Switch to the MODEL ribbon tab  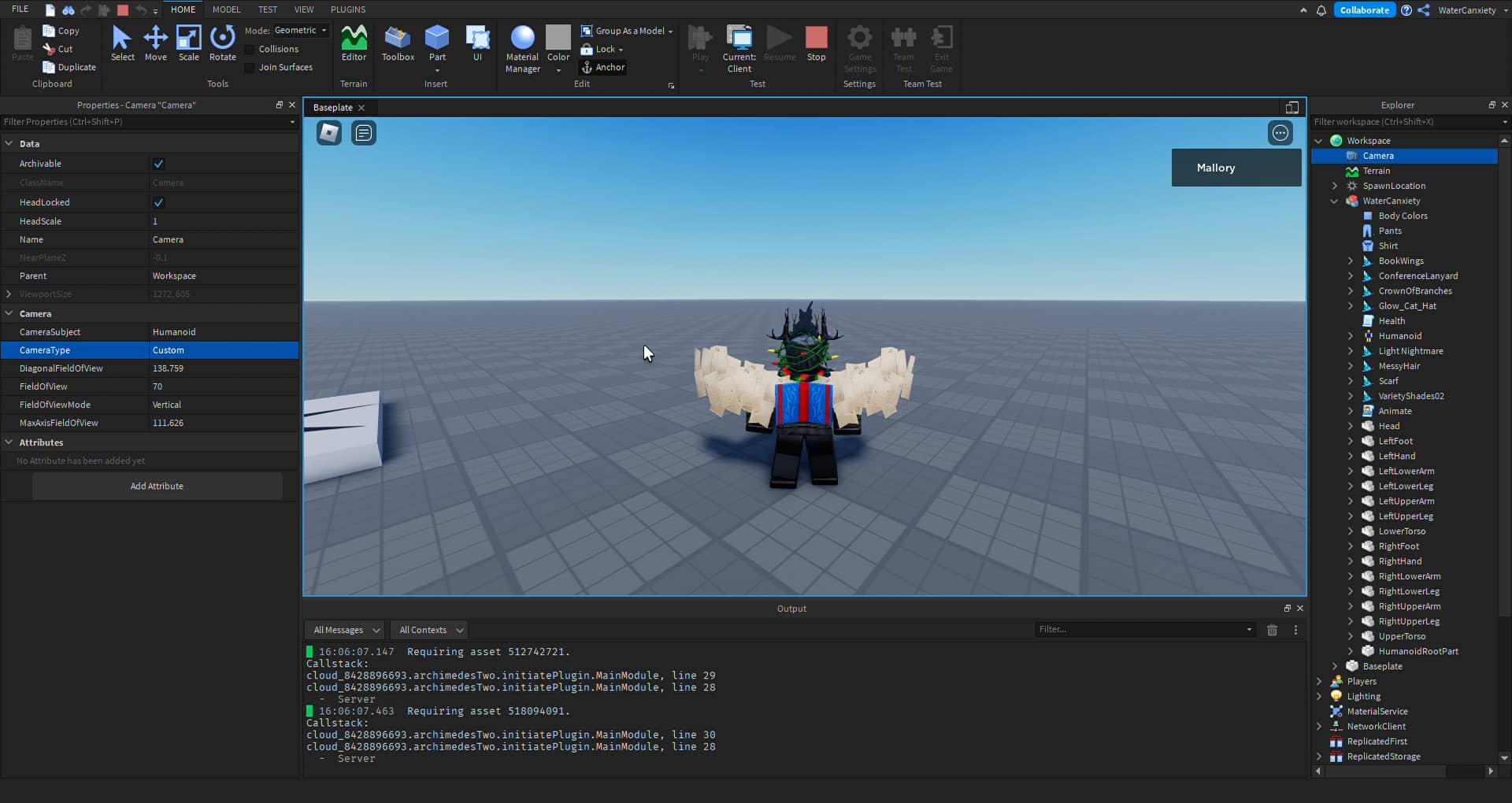[x=226, y=9]
